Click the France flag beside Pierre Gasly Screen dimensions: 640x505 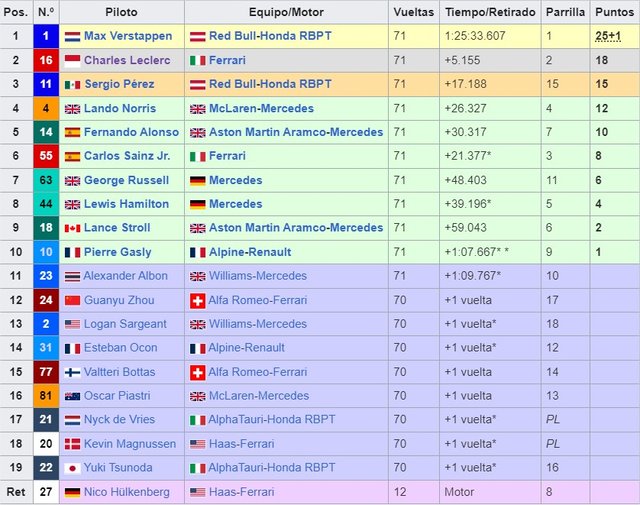72,253
